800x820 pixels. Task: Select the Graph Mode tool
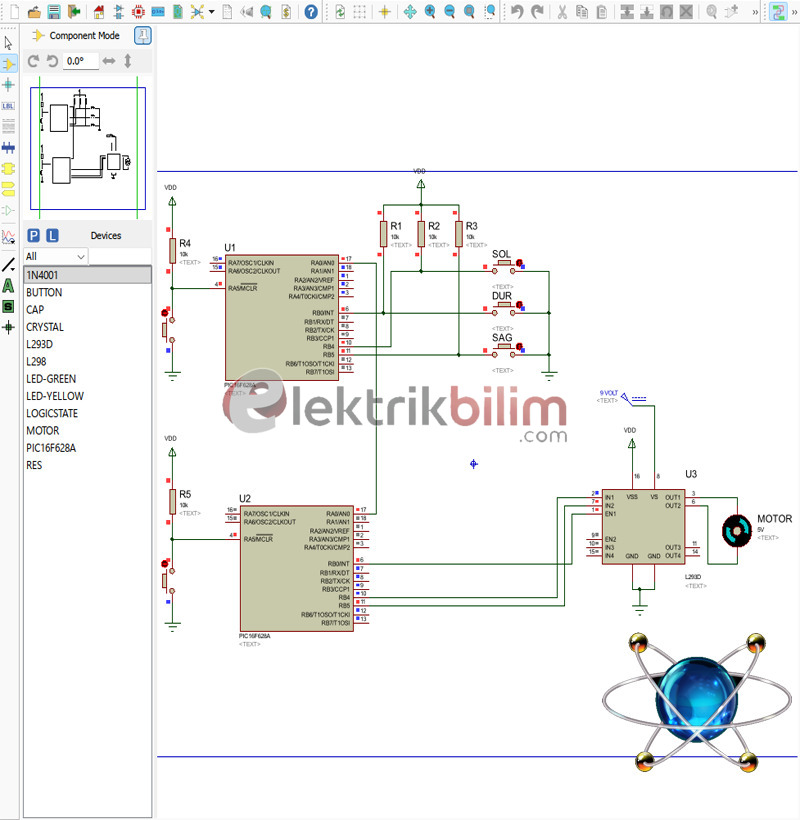[x=8, y=235]
